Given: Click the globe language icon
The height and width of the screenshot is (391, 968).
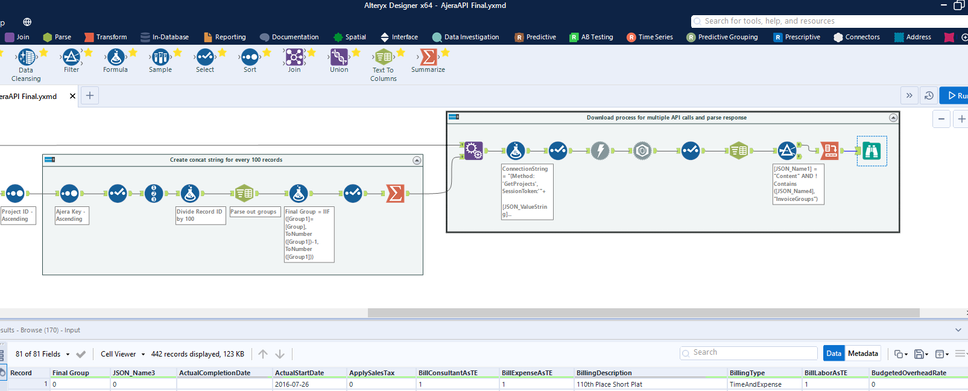Looking at the screenshot, I should click(x=27, y=22).
